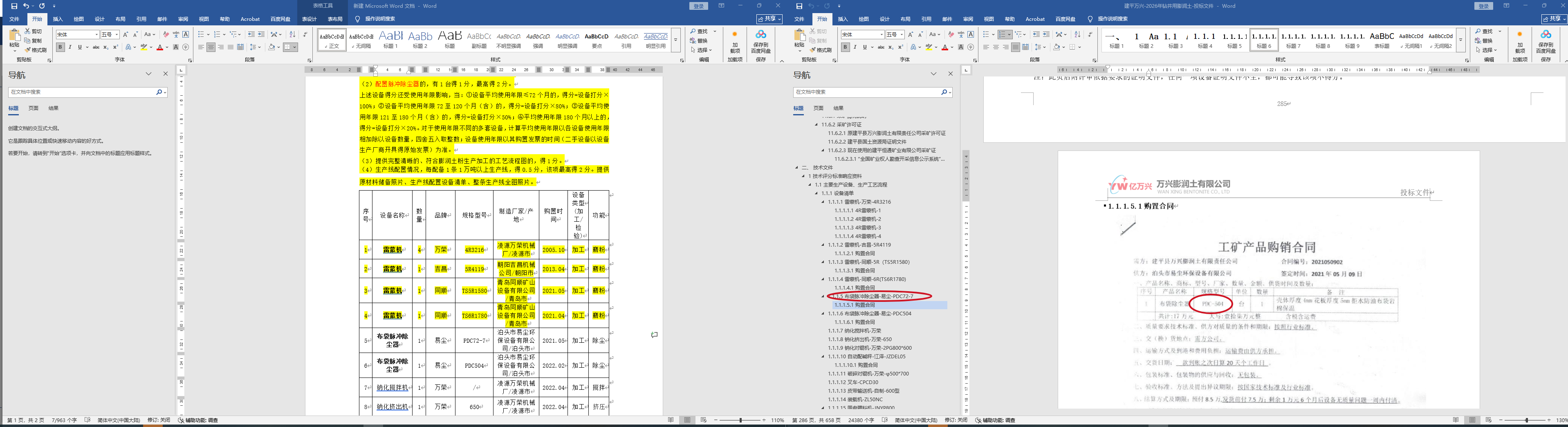This screenshot has height=427, width=1568.
Task: Open borders dropdown arrow in left window
Action: click(x=295, y=47)
